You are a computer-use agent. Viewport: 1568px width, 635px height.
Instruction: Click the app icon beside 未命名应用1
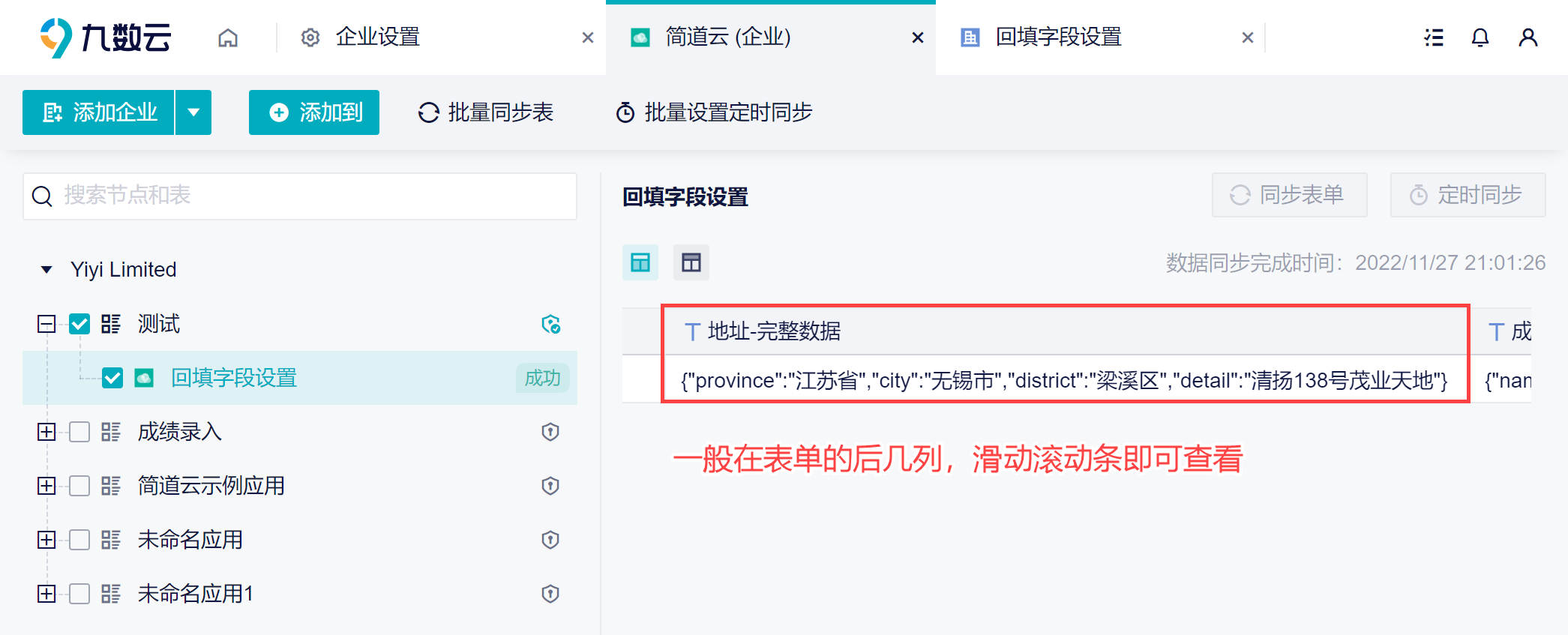click(111, 594)
